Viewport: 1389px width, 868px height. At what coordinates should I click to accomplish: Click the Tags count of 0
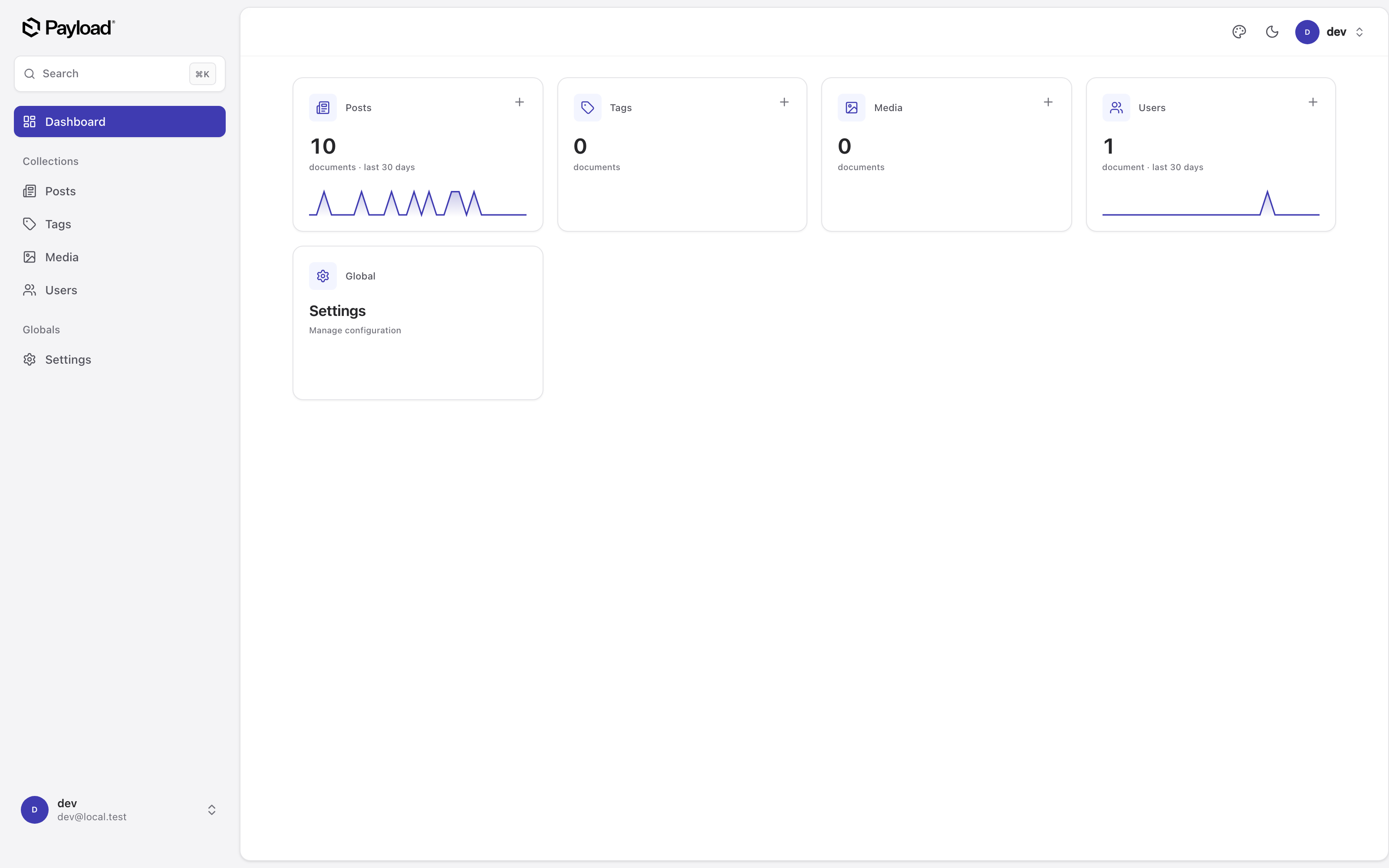(x=580, y=146)
